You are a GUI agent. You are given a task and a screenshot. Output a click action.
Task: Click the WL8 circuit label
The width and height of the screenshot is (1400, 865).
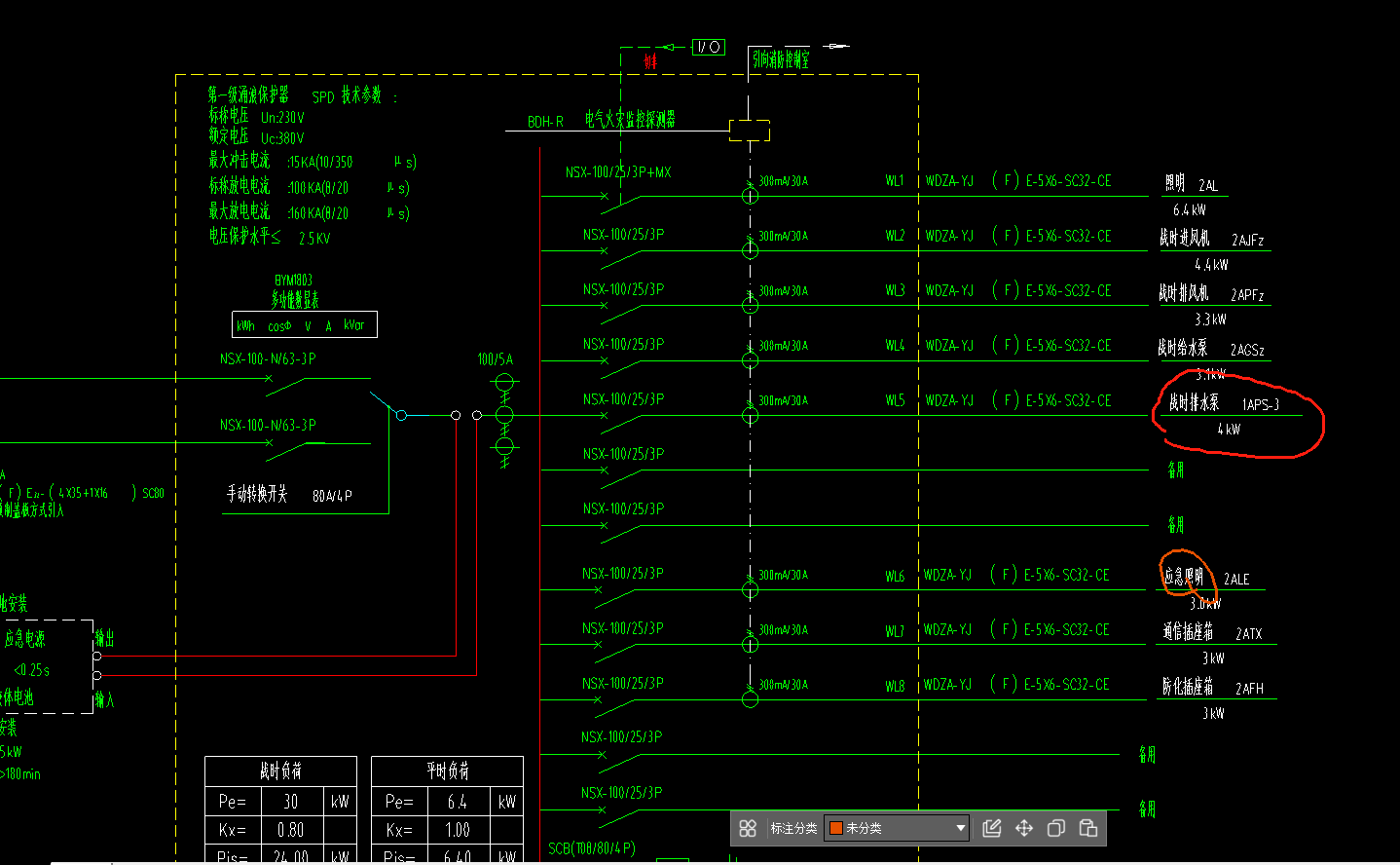point(895,686)
